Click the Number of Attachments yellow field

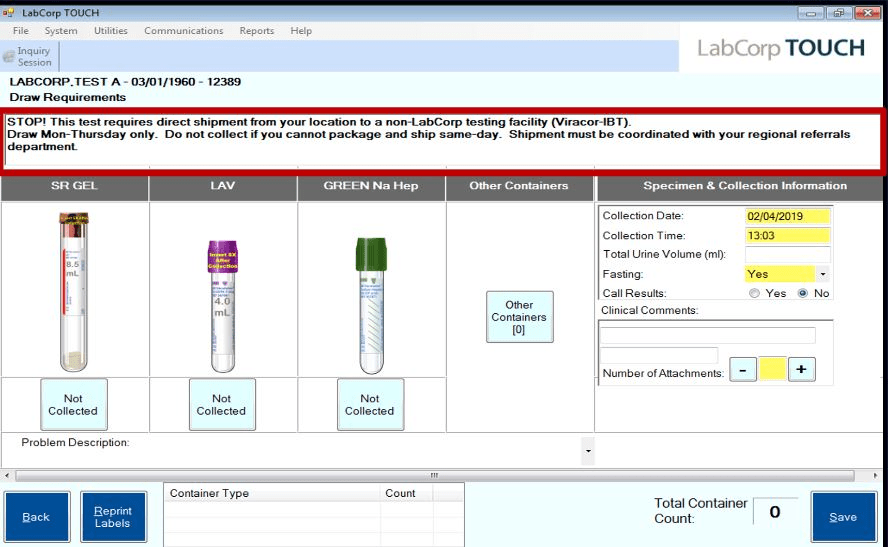click(772, 369)
